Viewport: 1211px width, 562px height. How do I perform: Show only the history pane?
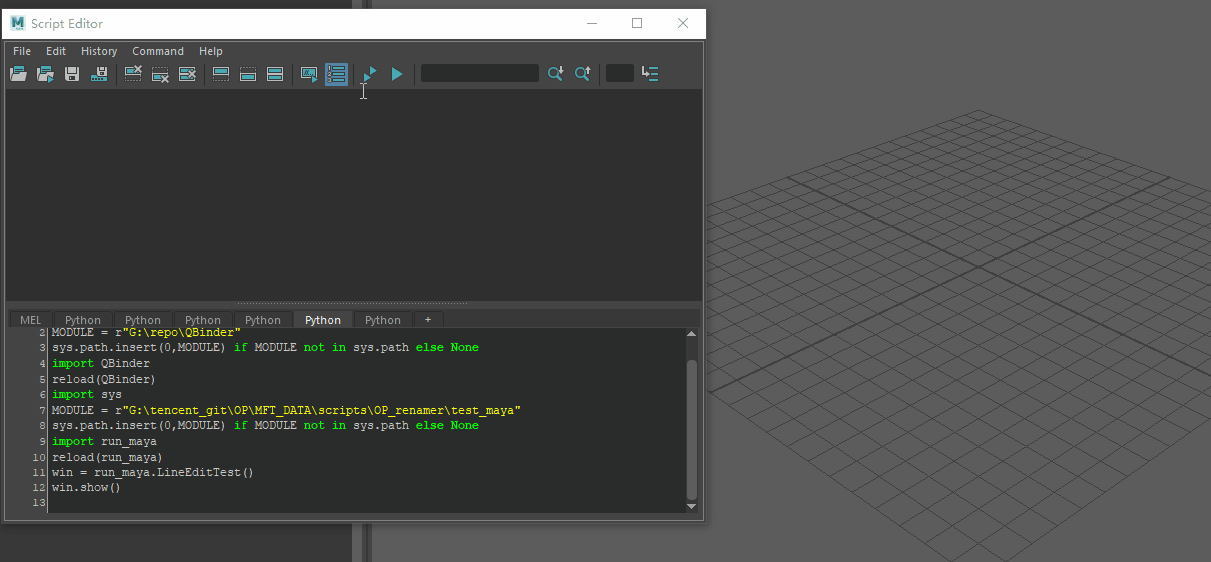[x=221, y=74]
